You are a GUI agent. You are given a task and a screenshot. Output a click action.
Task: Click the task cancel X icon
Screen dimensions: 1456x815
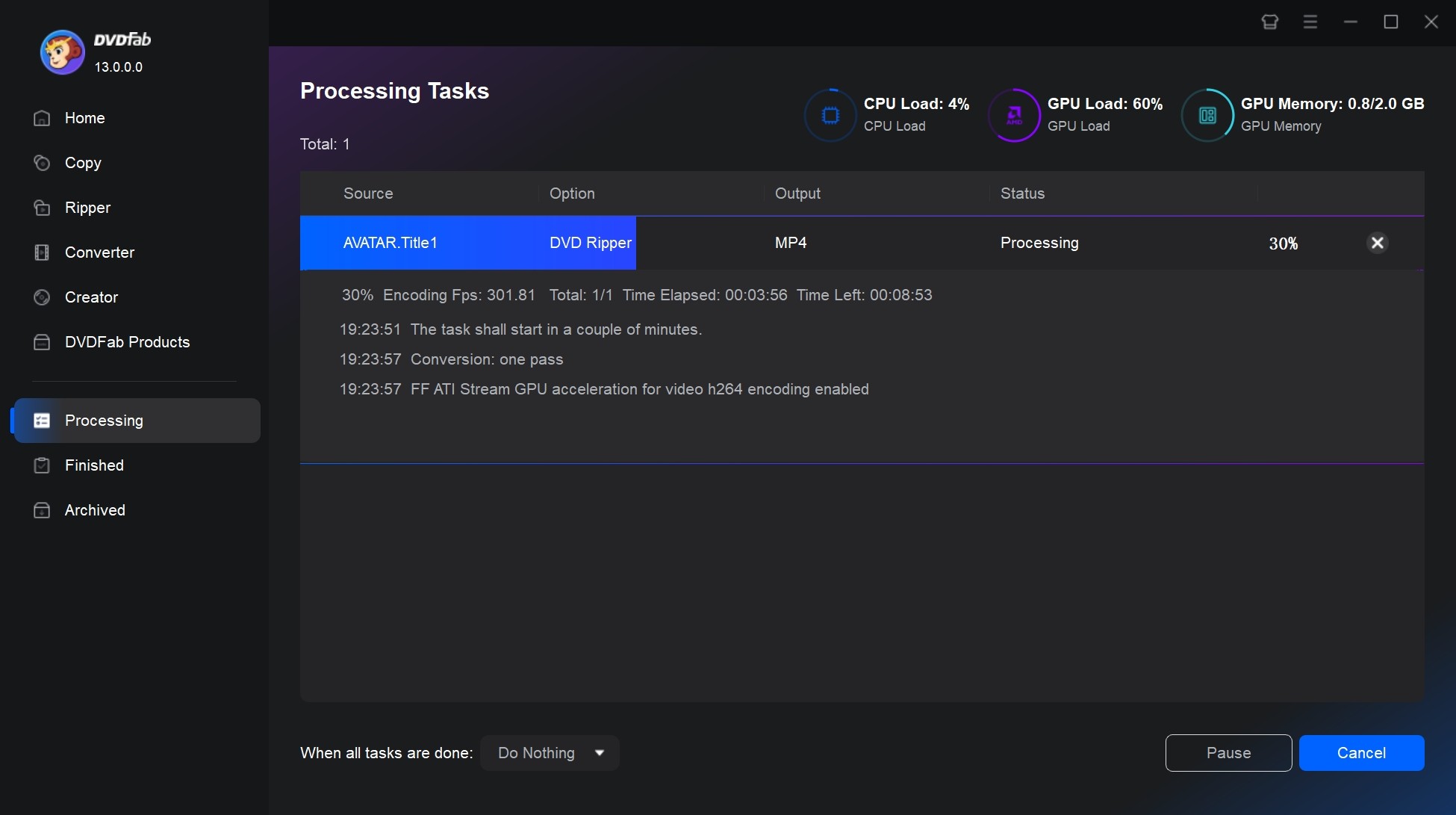tap(1377, 243)
